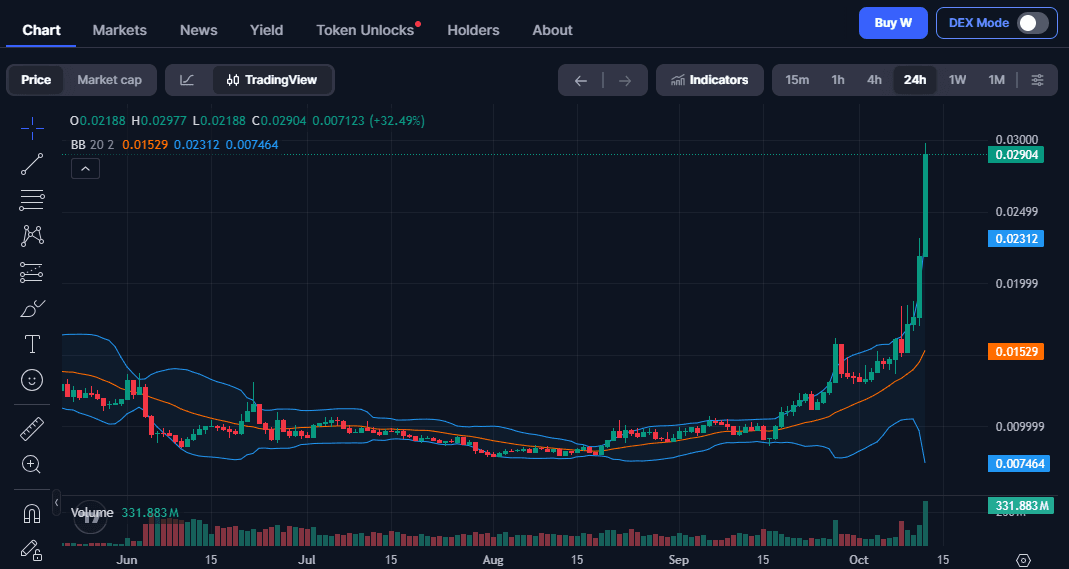
Task: Open the Yield tab
Action: 267,30
